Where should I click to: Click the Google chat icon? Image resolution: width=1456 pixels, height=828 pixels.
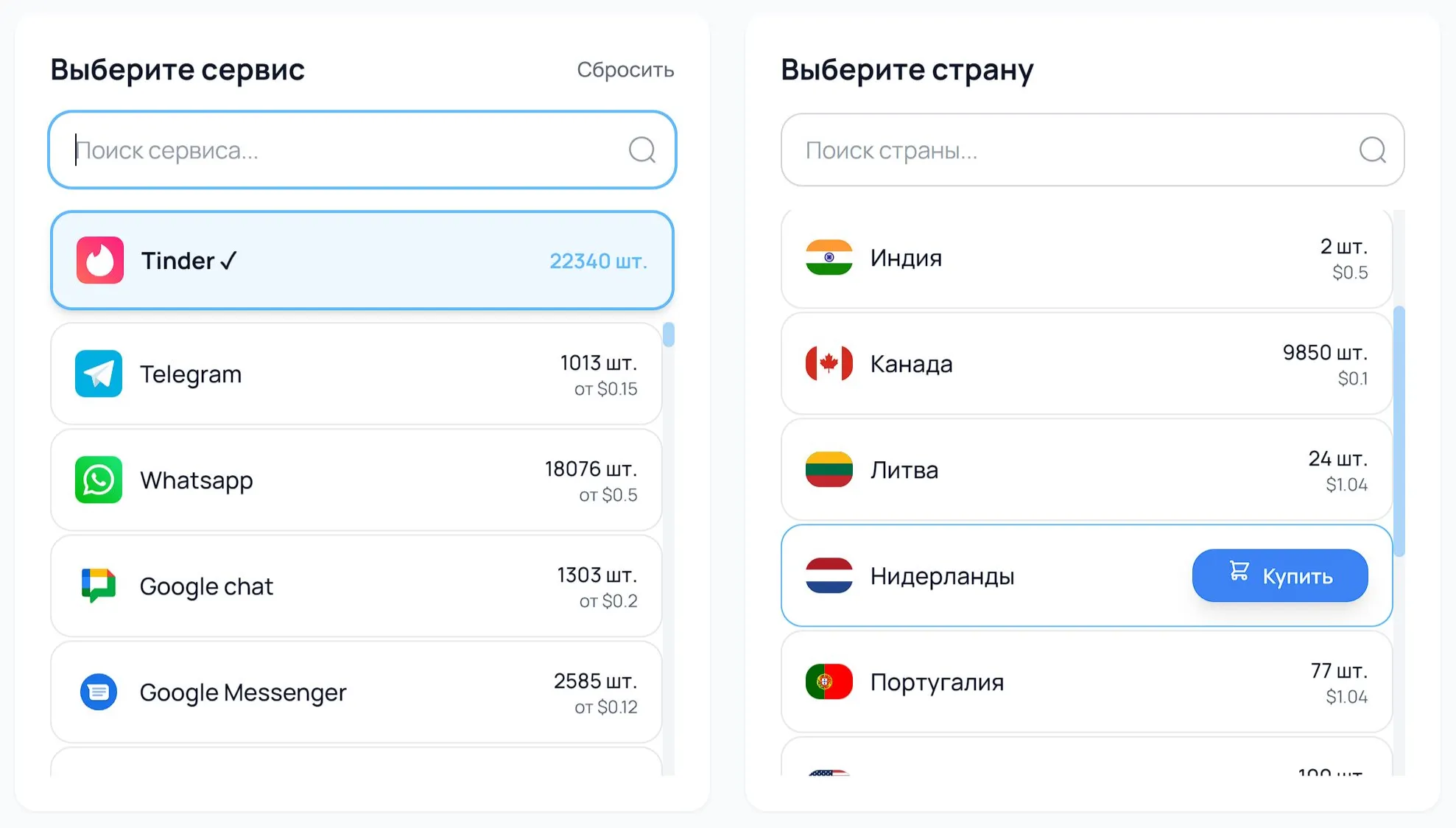(99, 586)
